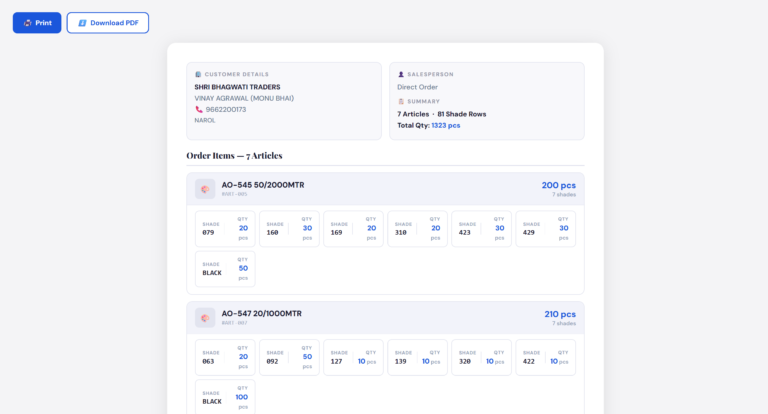Select the AO-547 20/1000MTR article header
This screenshot has height=414, width=768.
[261, 313]
